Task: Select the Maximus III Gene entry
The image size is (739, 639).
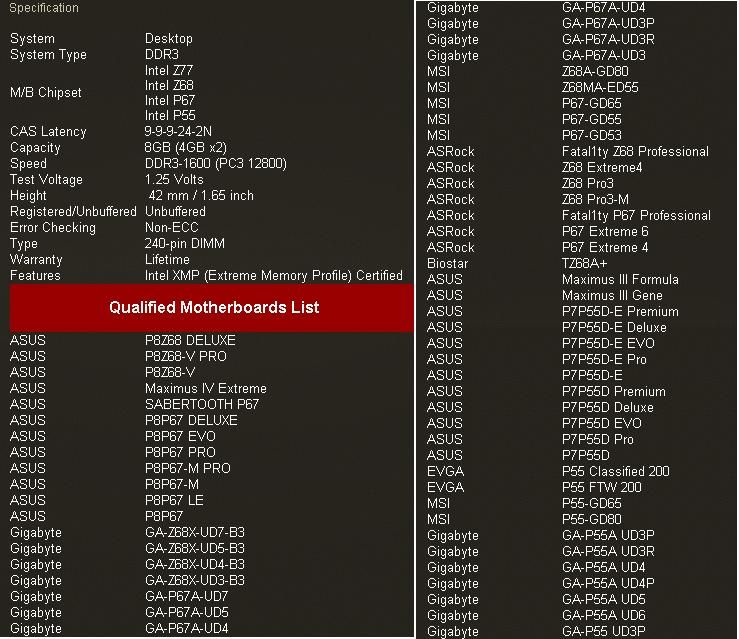Action: tap(612, 296)
